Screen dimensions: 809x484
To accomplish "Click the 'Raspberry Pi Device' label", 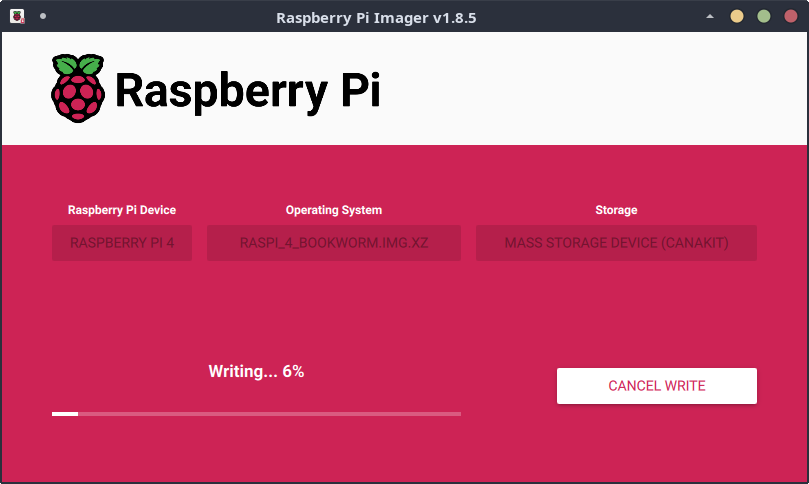I will 122,210.
